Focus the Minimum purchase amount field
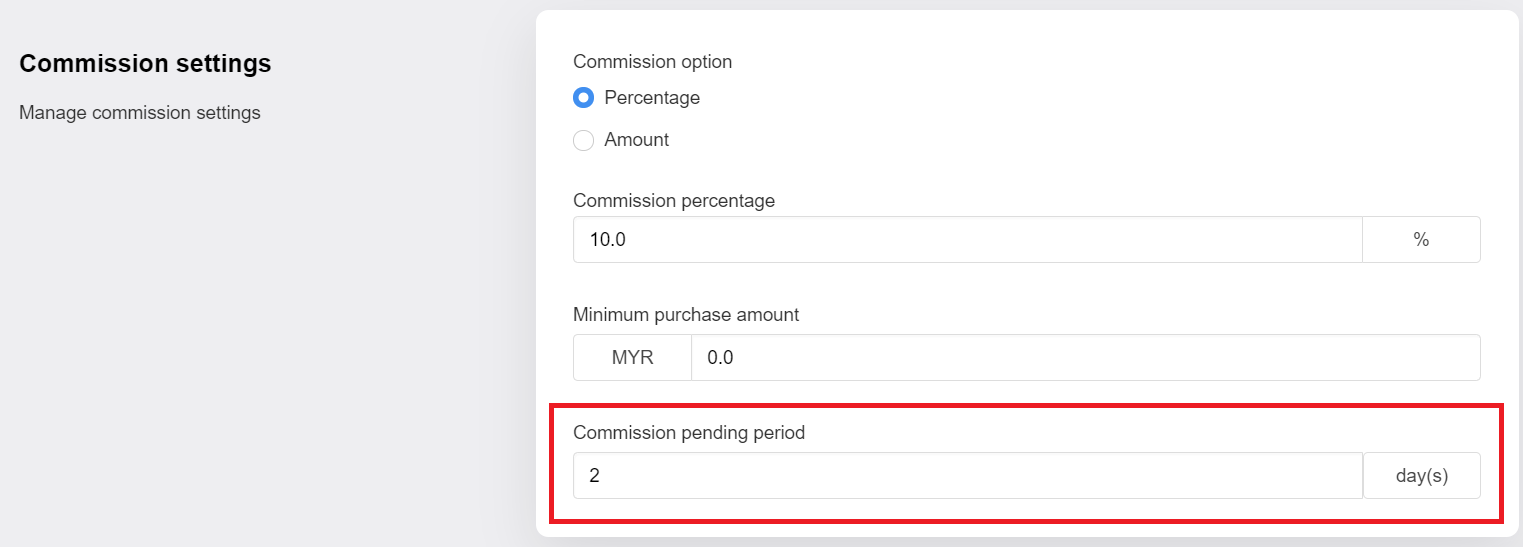The width and height of the screenshot is (1523, 547). point(1086,358)
